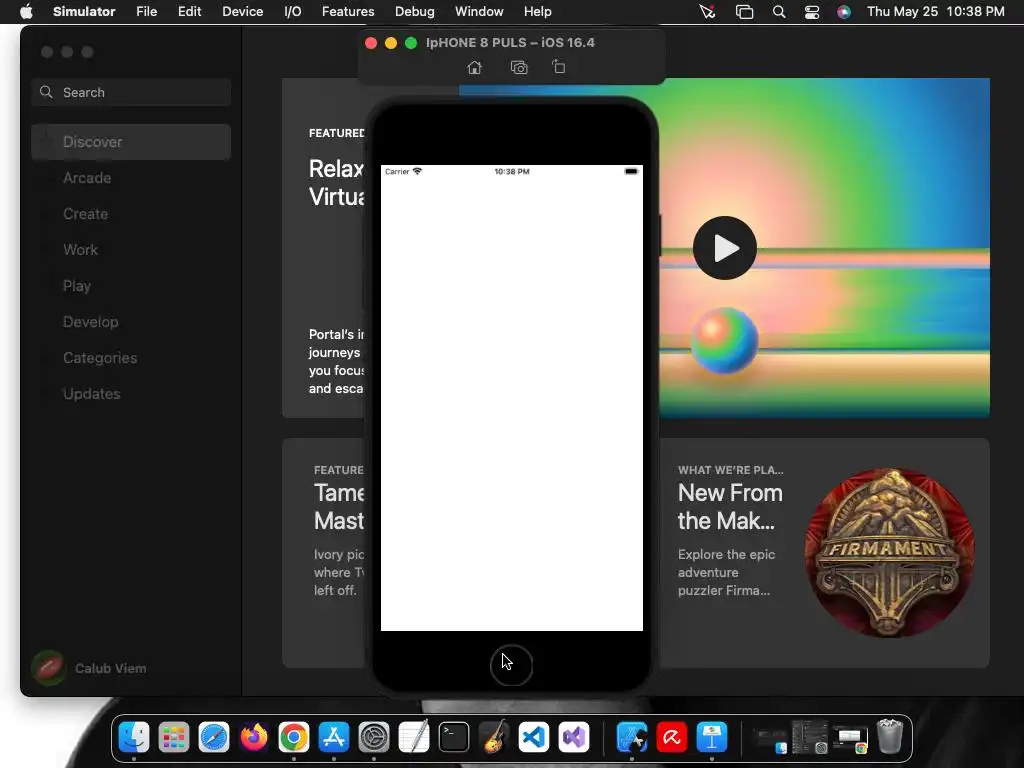Open TextEdit from the Dock
The width and height of the screenshot is (1024, 768).
pyautogui.click(x=414, y=737)
